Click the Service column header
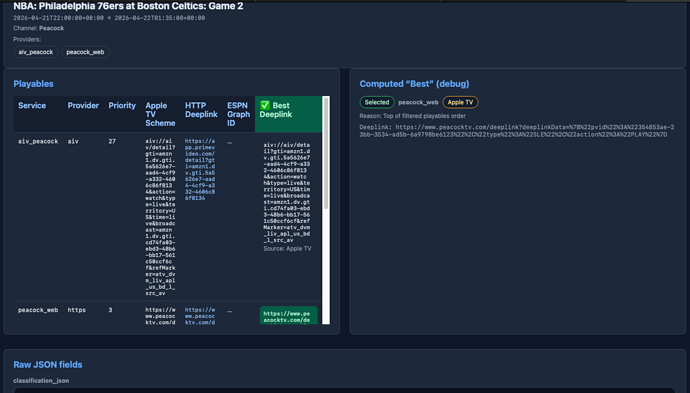Viewport: 690px width, 393px height. pyautogui.click(x=32, y=106)
